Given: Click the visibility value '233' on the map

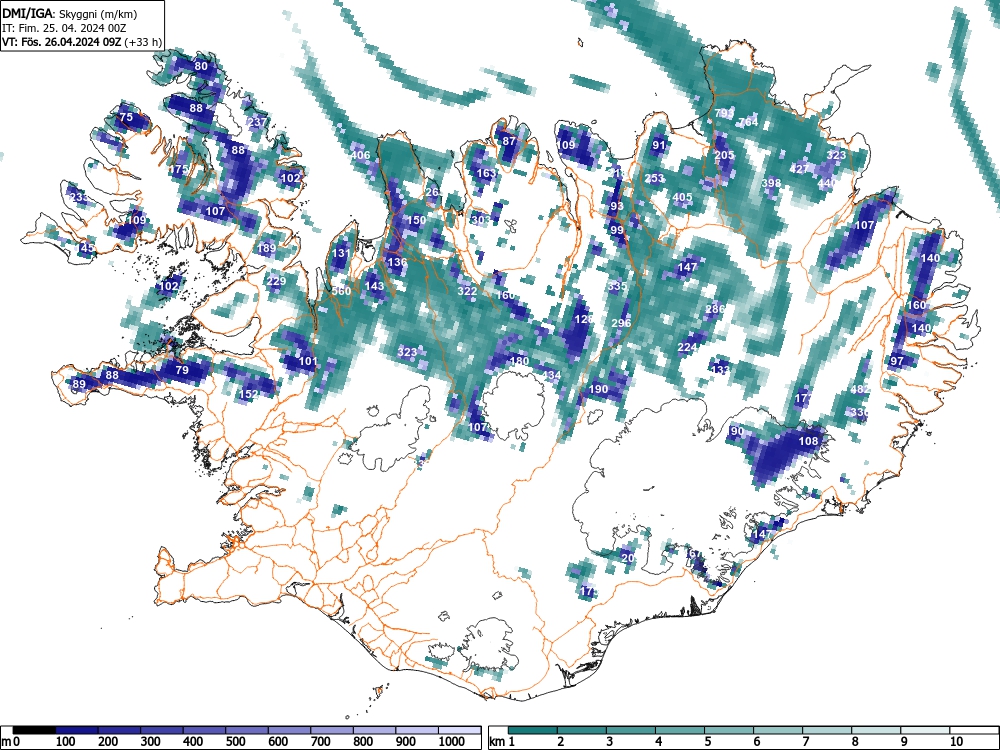Looking at the screenshot, I should [x=79, y=197].
